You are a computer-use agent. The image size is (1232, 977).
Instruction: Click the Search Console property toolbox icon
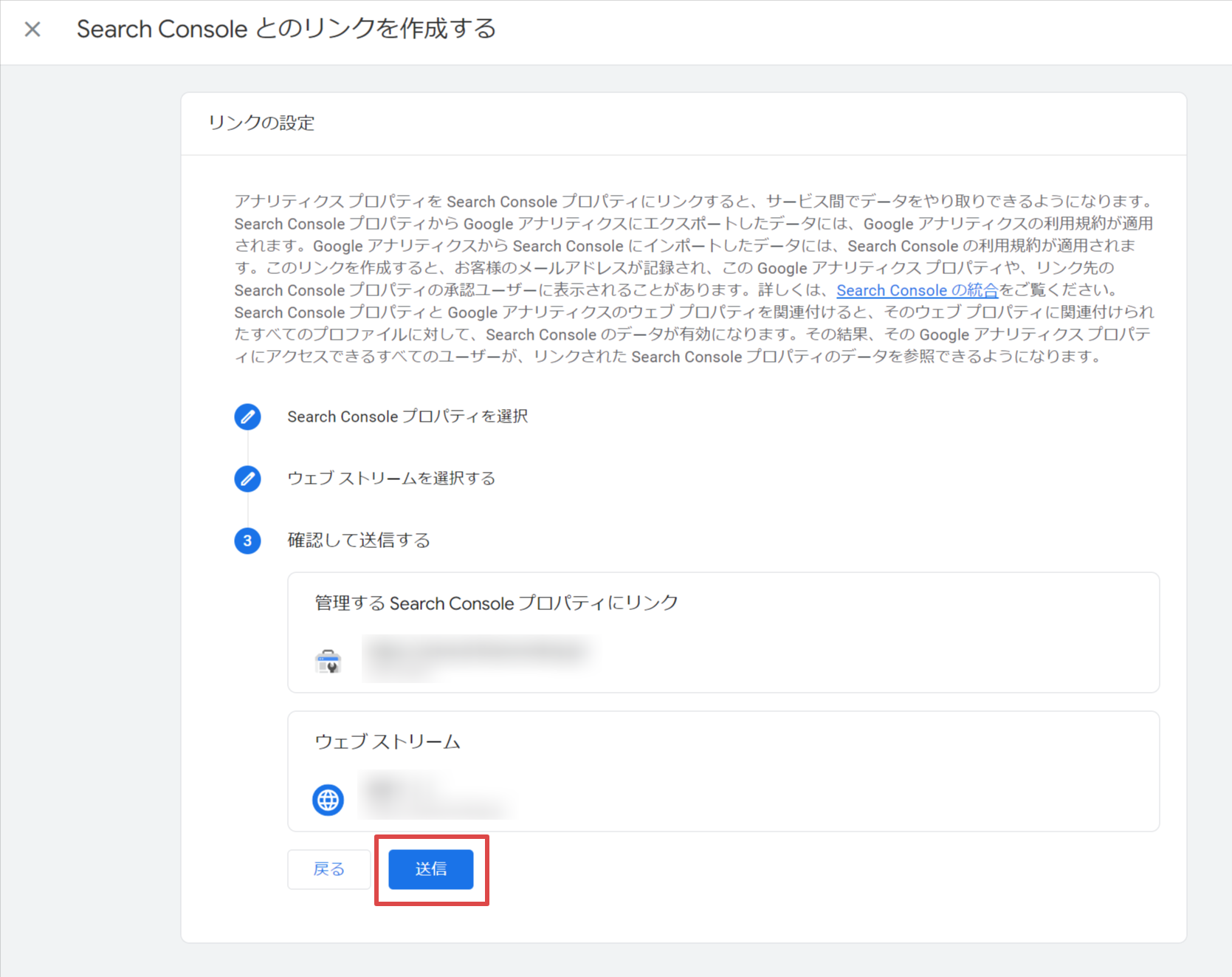click(328, 661)
